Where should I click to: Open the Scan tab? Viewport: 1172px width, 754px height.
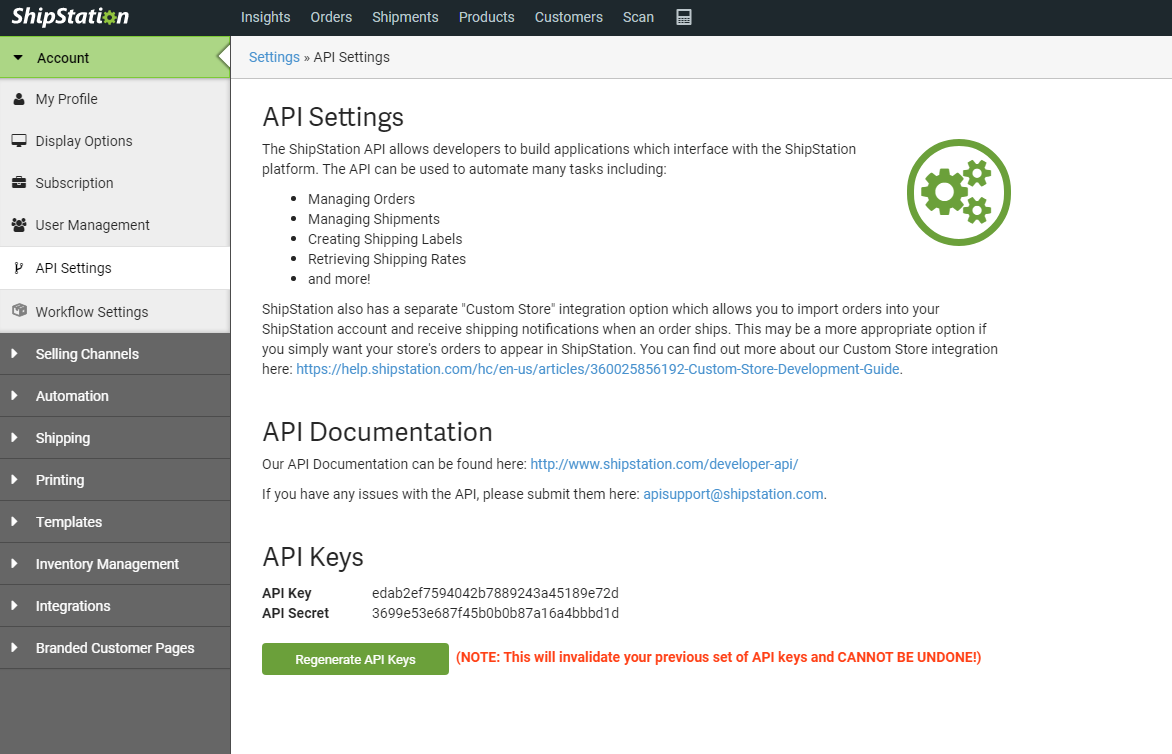point(638,17)
